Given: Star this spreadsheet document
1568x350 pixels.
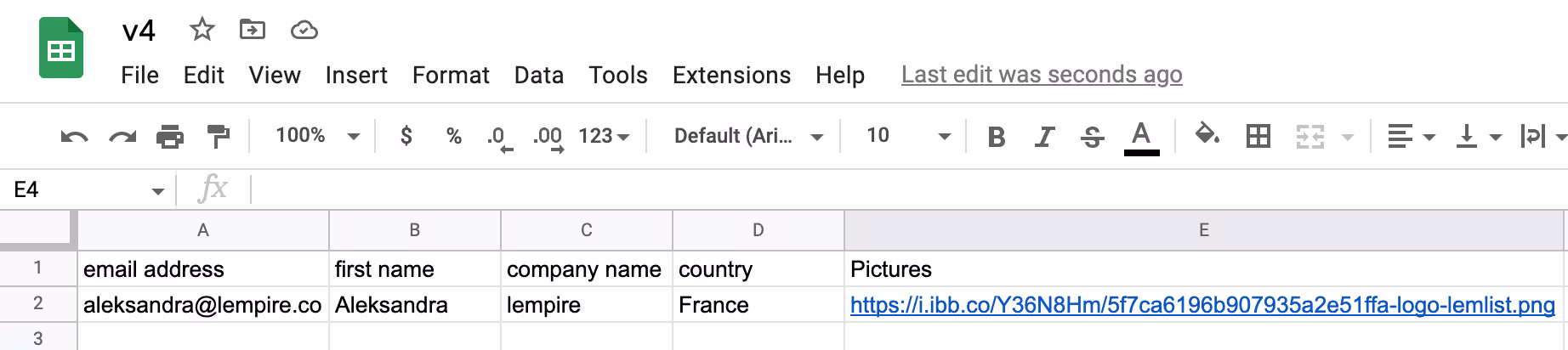Looking at the screenshot, I should 202,31.
